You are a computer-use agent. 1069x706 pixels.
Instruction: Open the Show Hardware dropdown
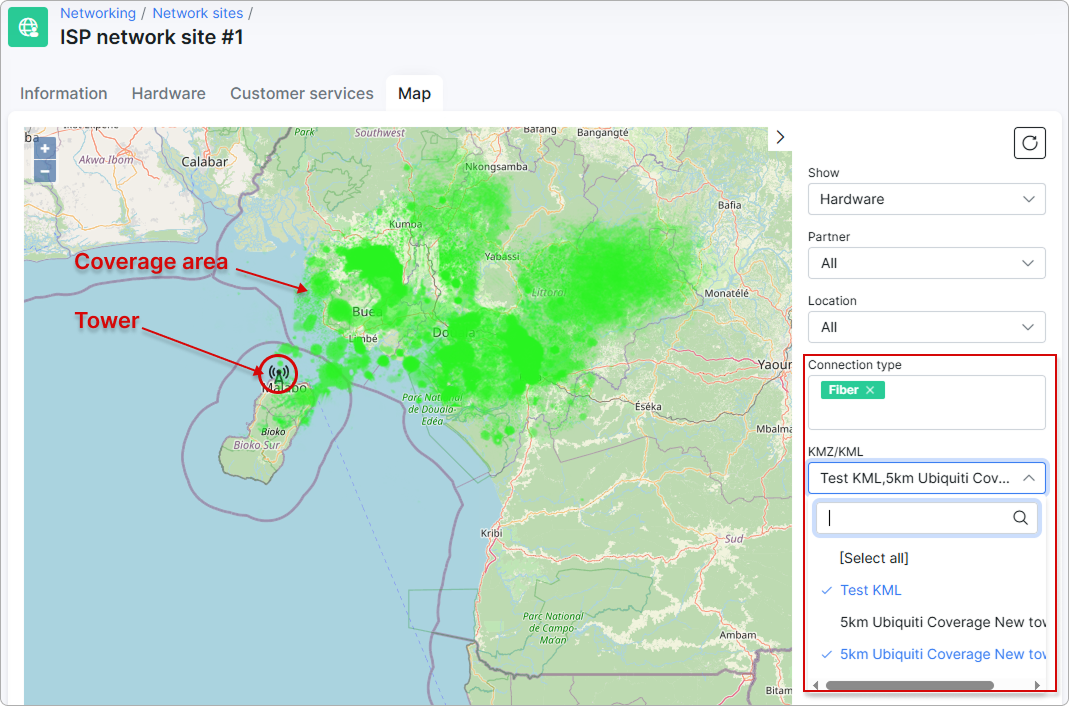click(927, 199)
